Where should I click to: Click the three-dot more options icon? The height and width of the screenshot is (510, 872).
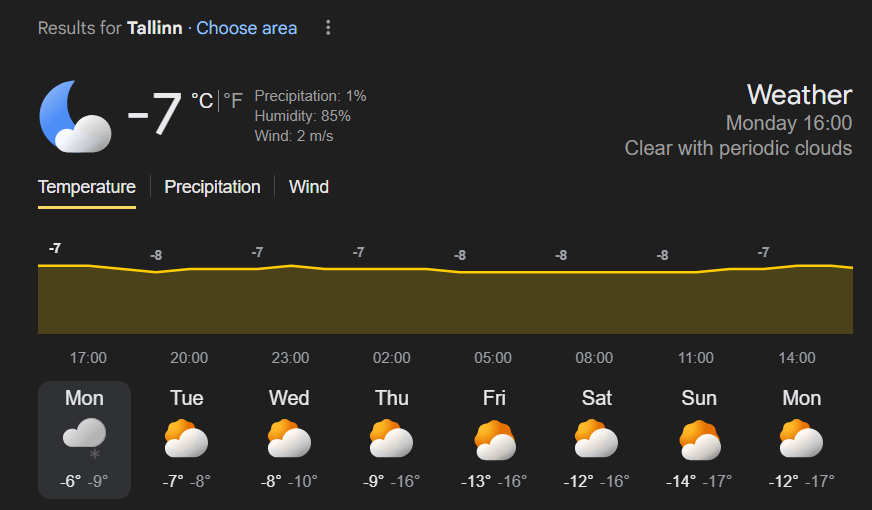click(x=327, y=28)
